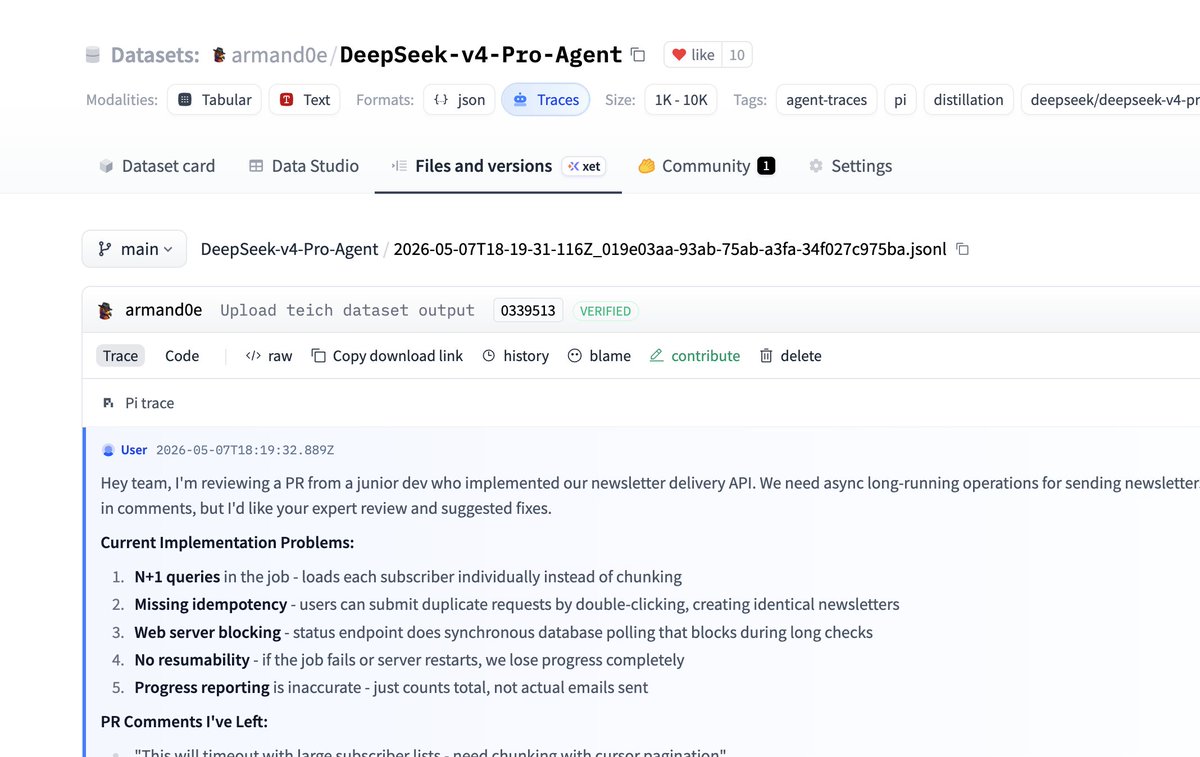Select the pi tag

pyautogui.click(x=900, y=100)
